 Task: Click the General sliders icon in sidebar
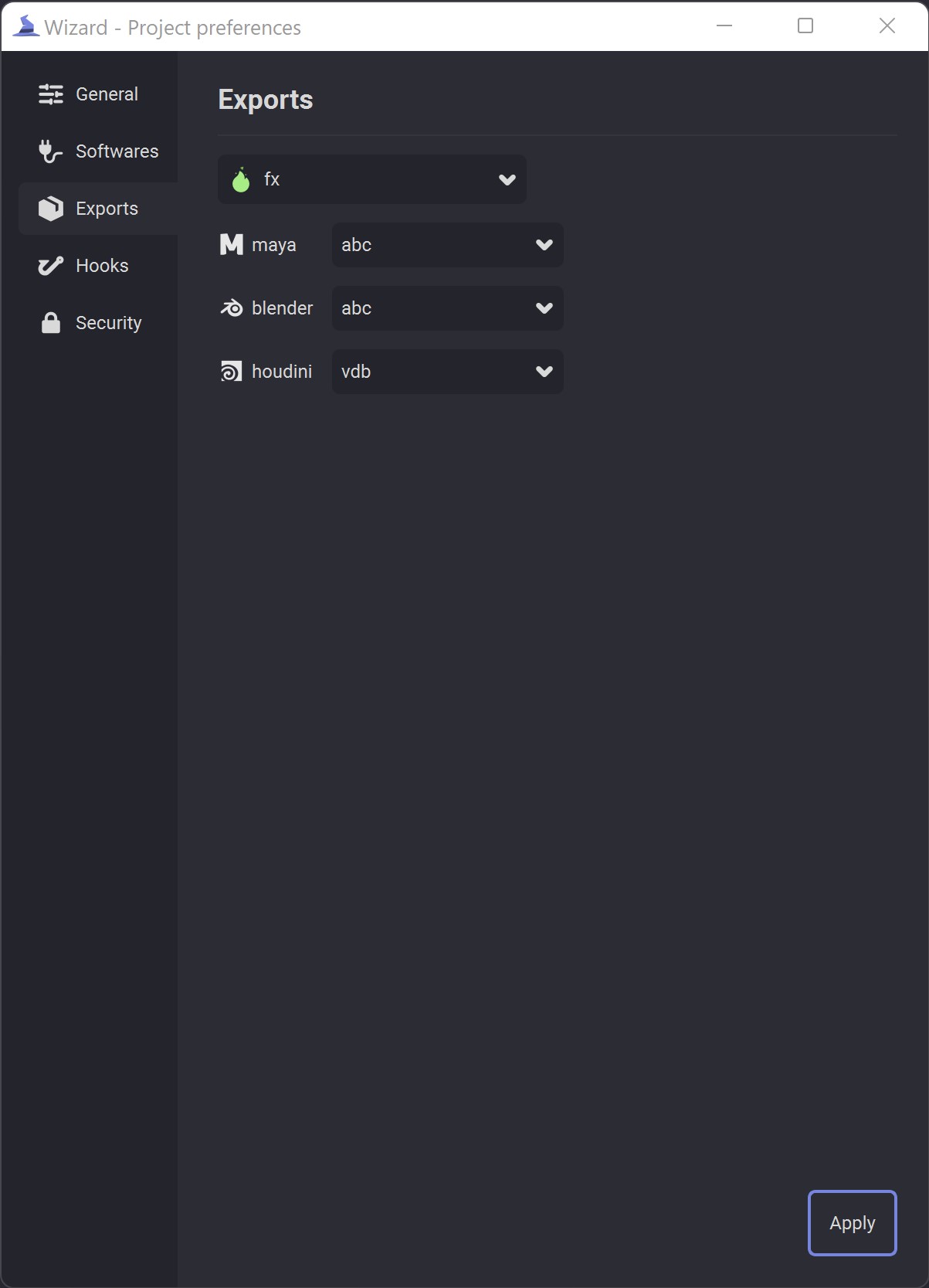coord(51,94)
